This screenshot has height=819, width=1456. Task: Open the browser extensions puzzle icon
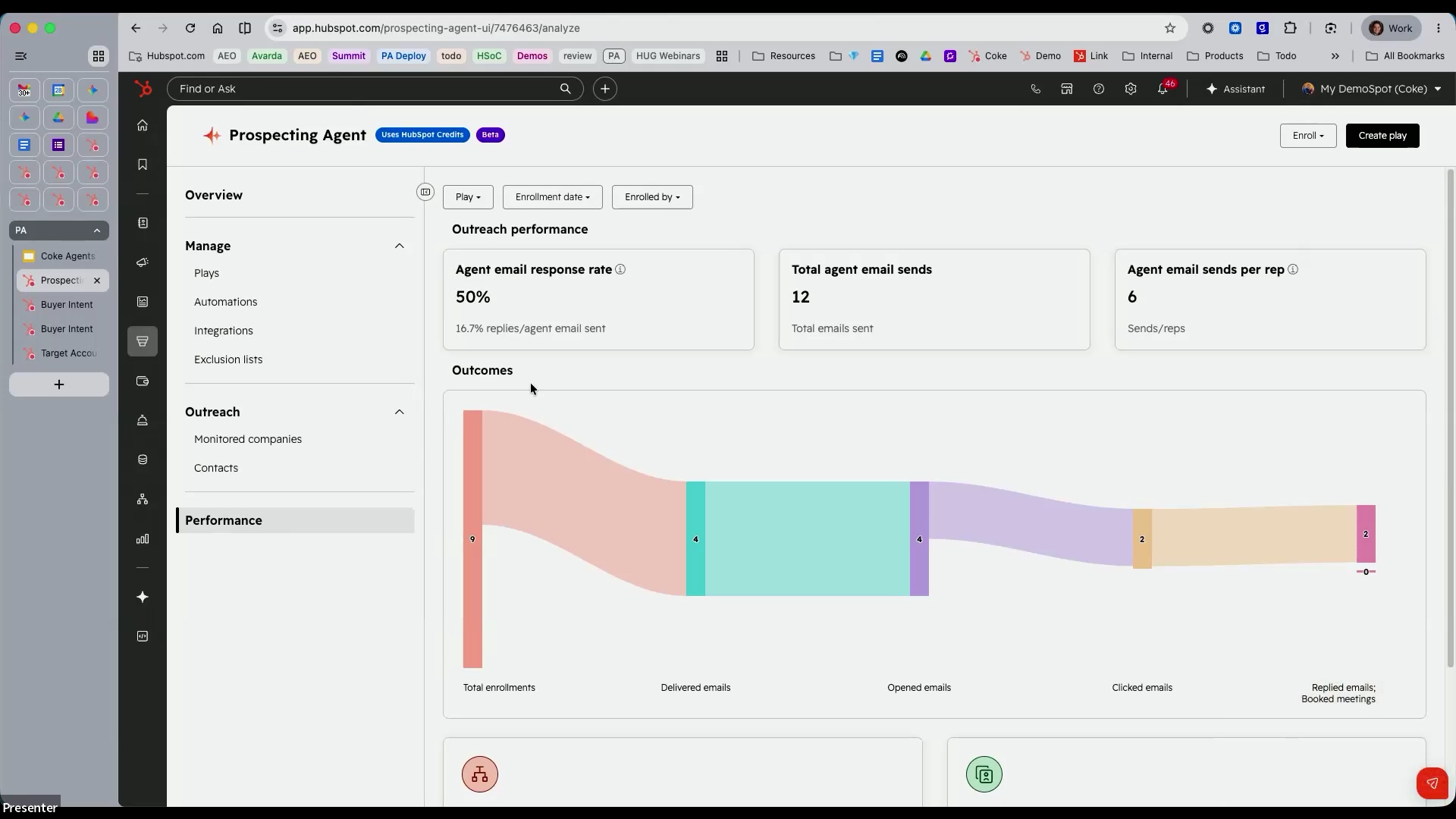(1291, 28)
